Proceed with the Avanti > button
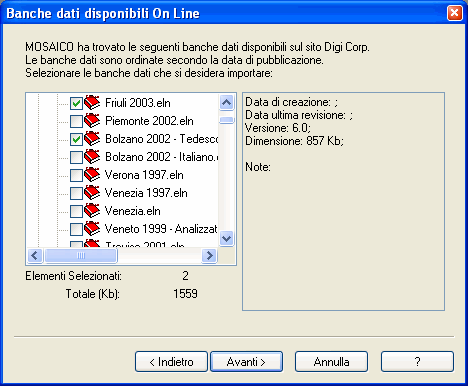This screenshot has width=468, height=386. click(x=246, y=362)
